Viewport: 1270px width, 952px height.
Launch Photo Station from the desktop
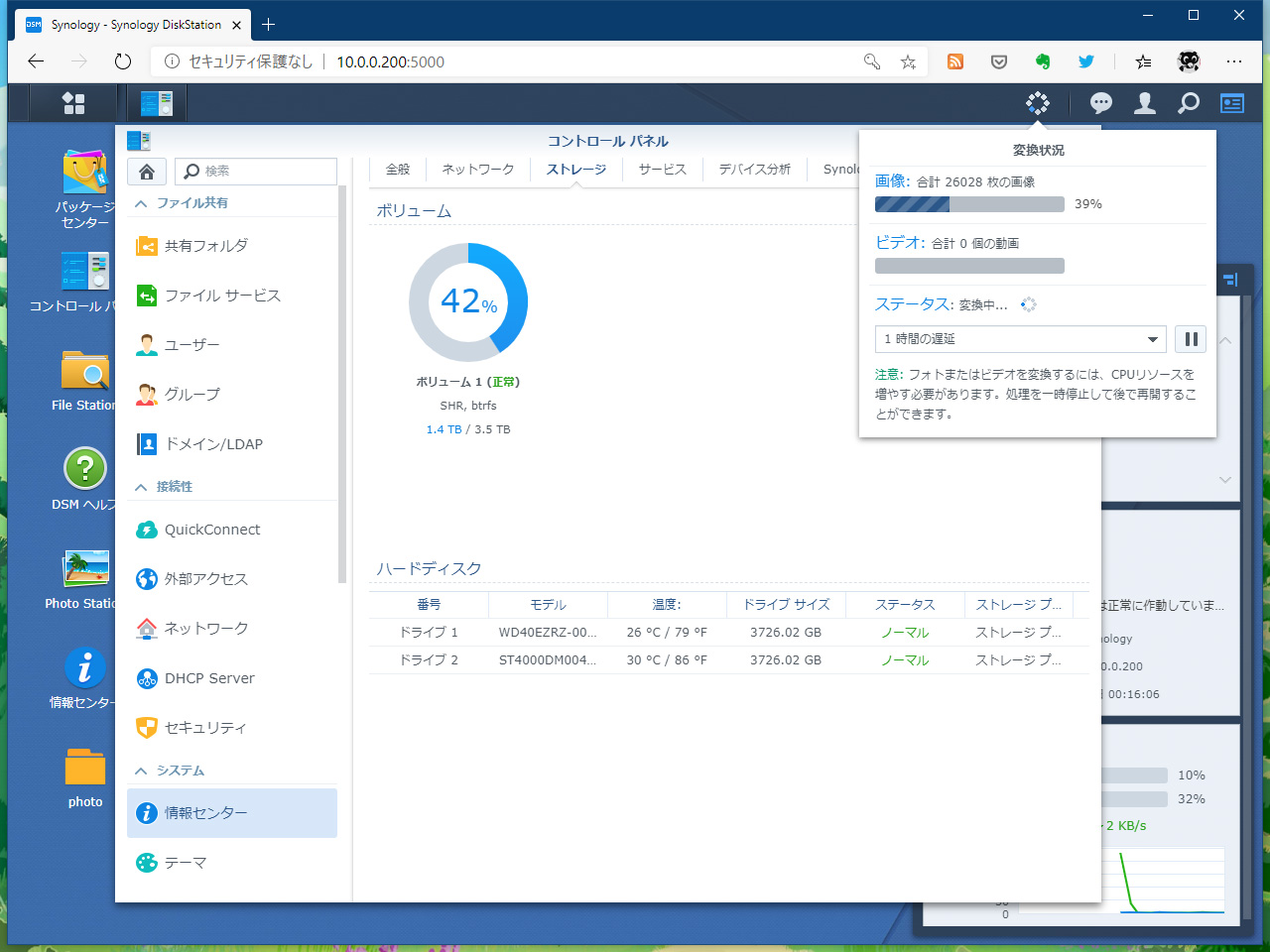(x=83, y=579)
